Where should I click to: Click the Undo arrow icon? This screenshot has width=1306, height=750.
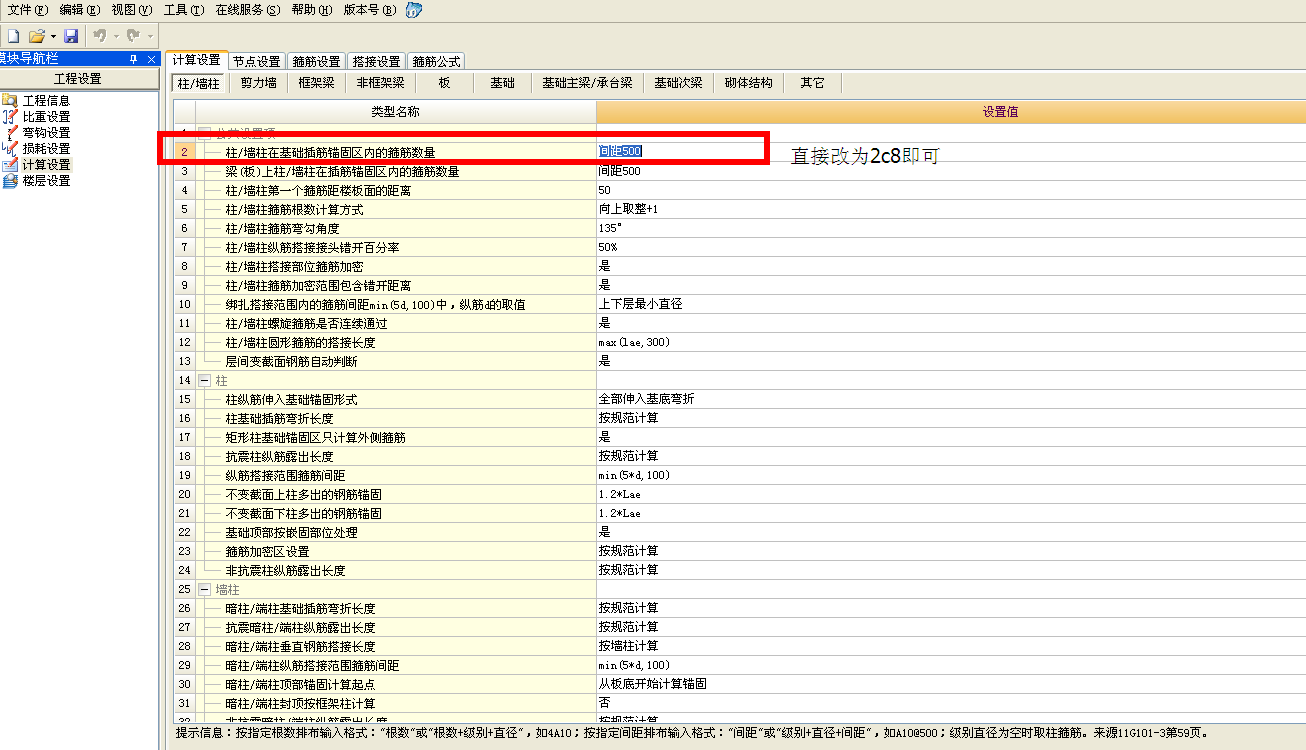coord(99,36)
